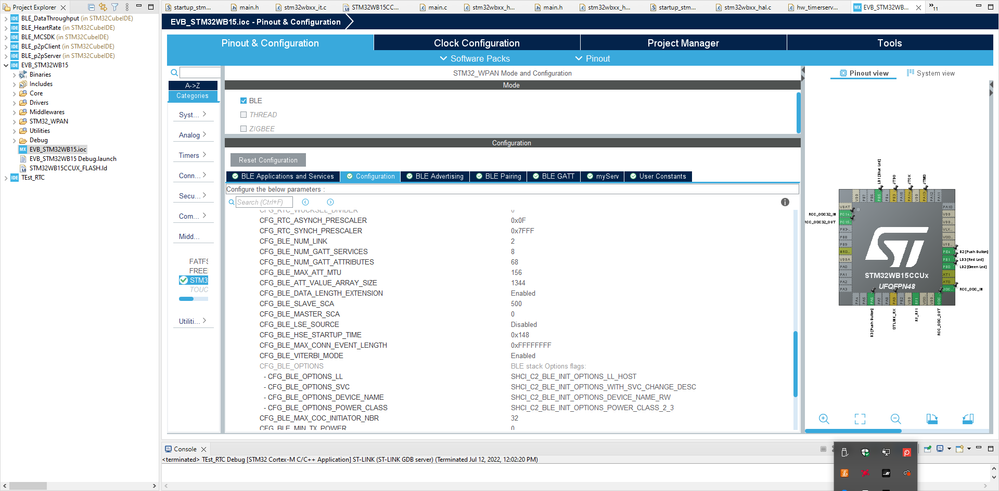Open the red splat tray icon
This screenshot has height=491, width=999.
865,473
